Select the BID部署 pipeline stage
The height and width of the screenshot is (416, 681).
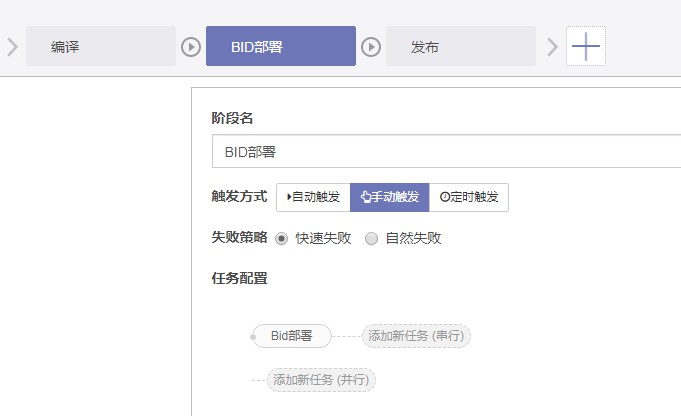tap(281, 46)
